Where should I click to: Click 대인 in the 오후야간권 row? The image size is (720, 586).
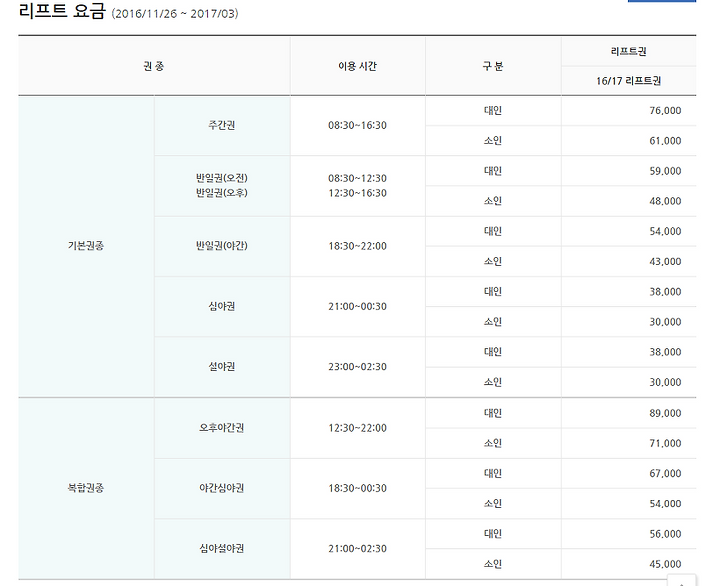click(493, 413)
